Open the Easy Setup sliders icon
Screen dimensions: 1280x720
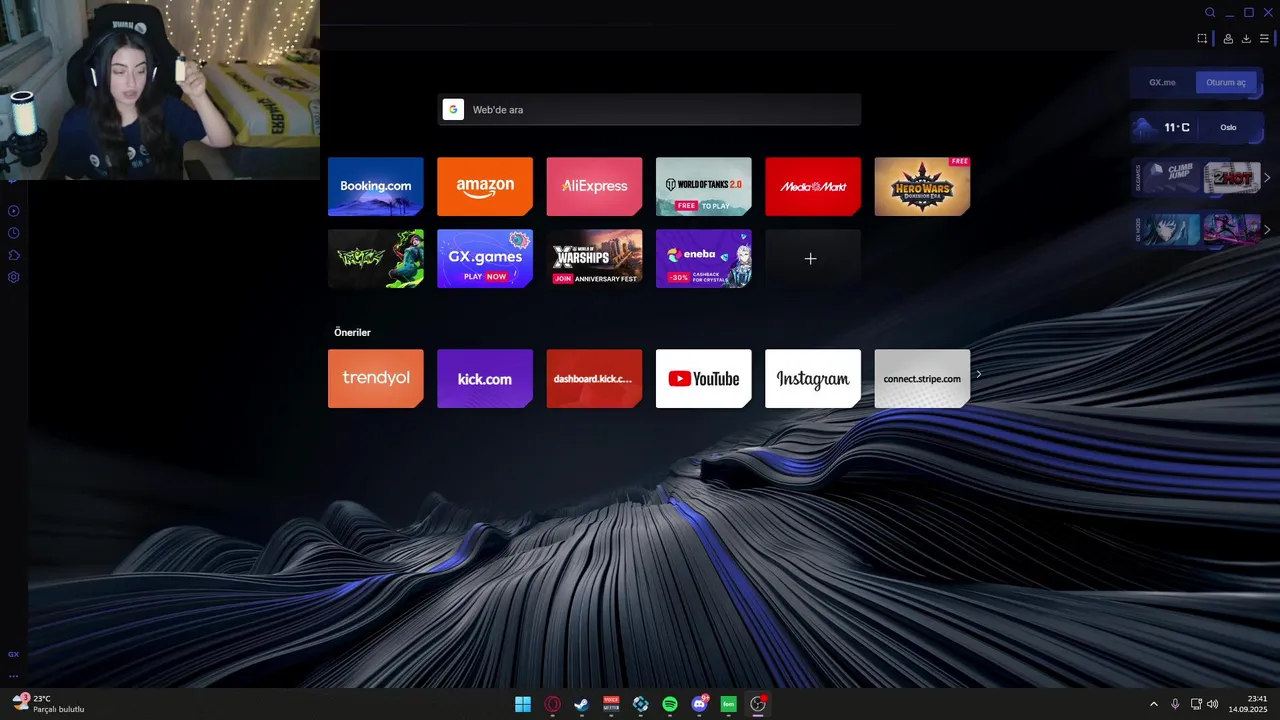coord(1264,39)
